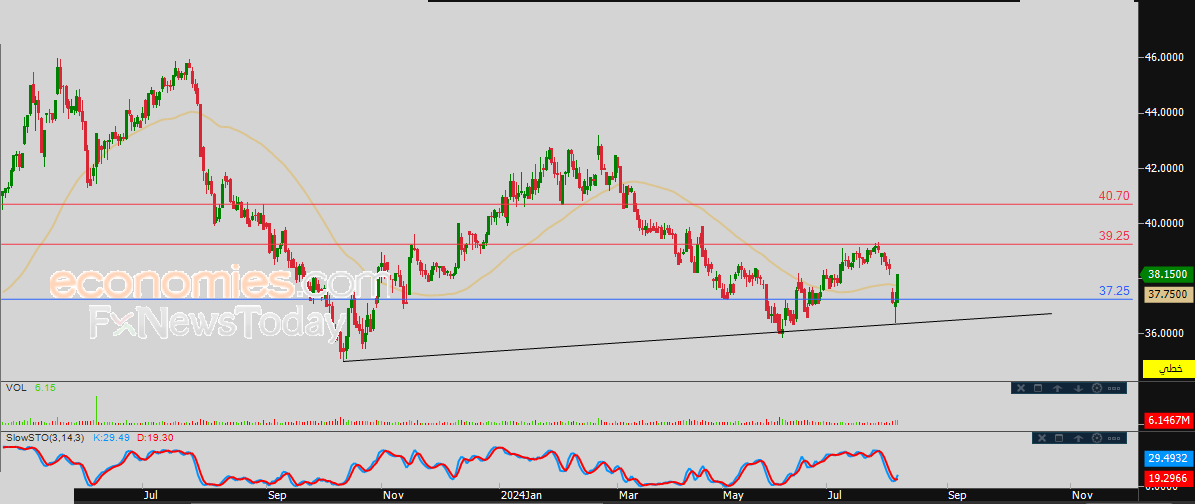Click the May time axis label
Viewport: 1195px width, 504px height.
tap(735, 496)
